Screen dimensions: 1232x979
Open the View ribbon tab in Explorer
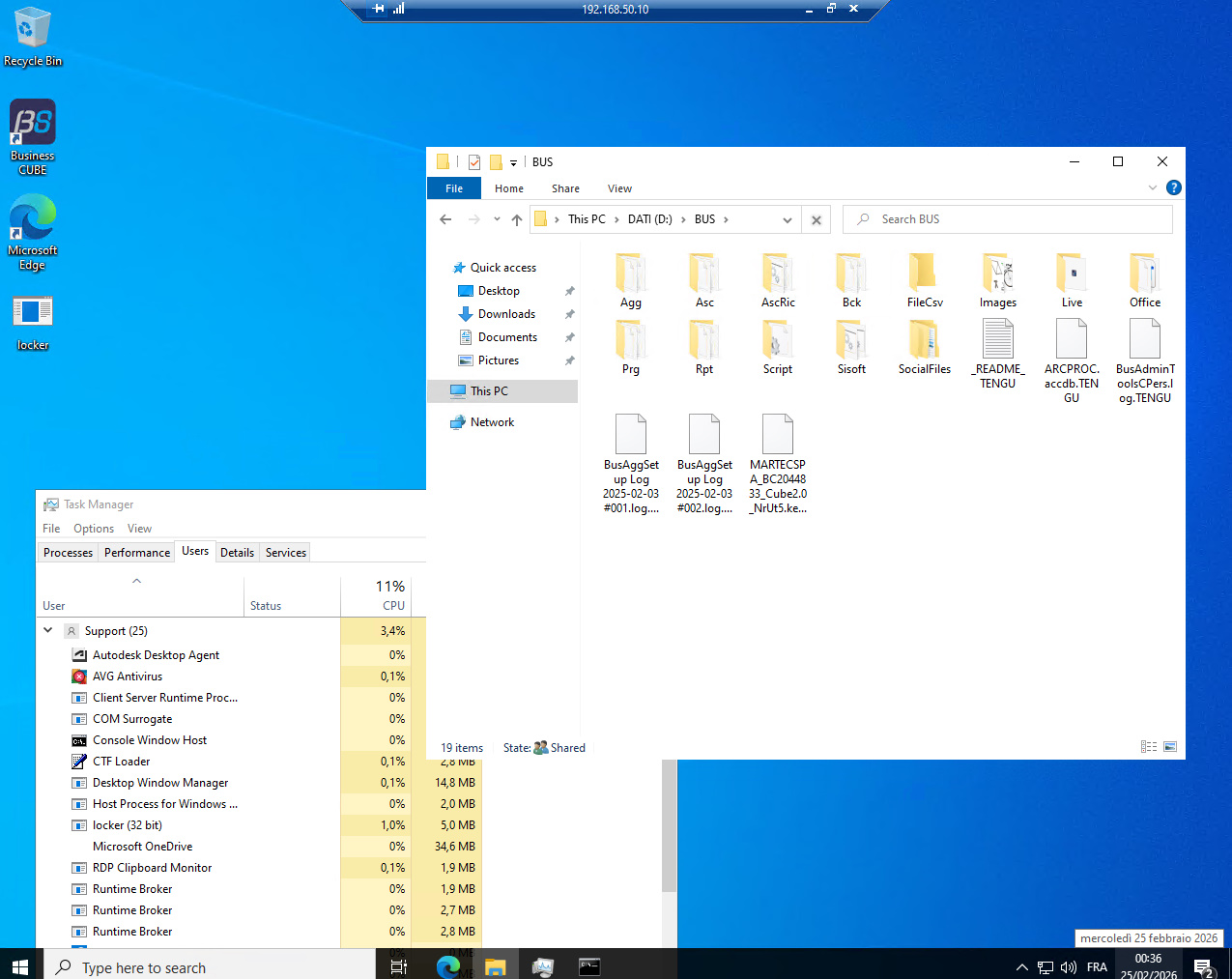[x=619, y=188]
